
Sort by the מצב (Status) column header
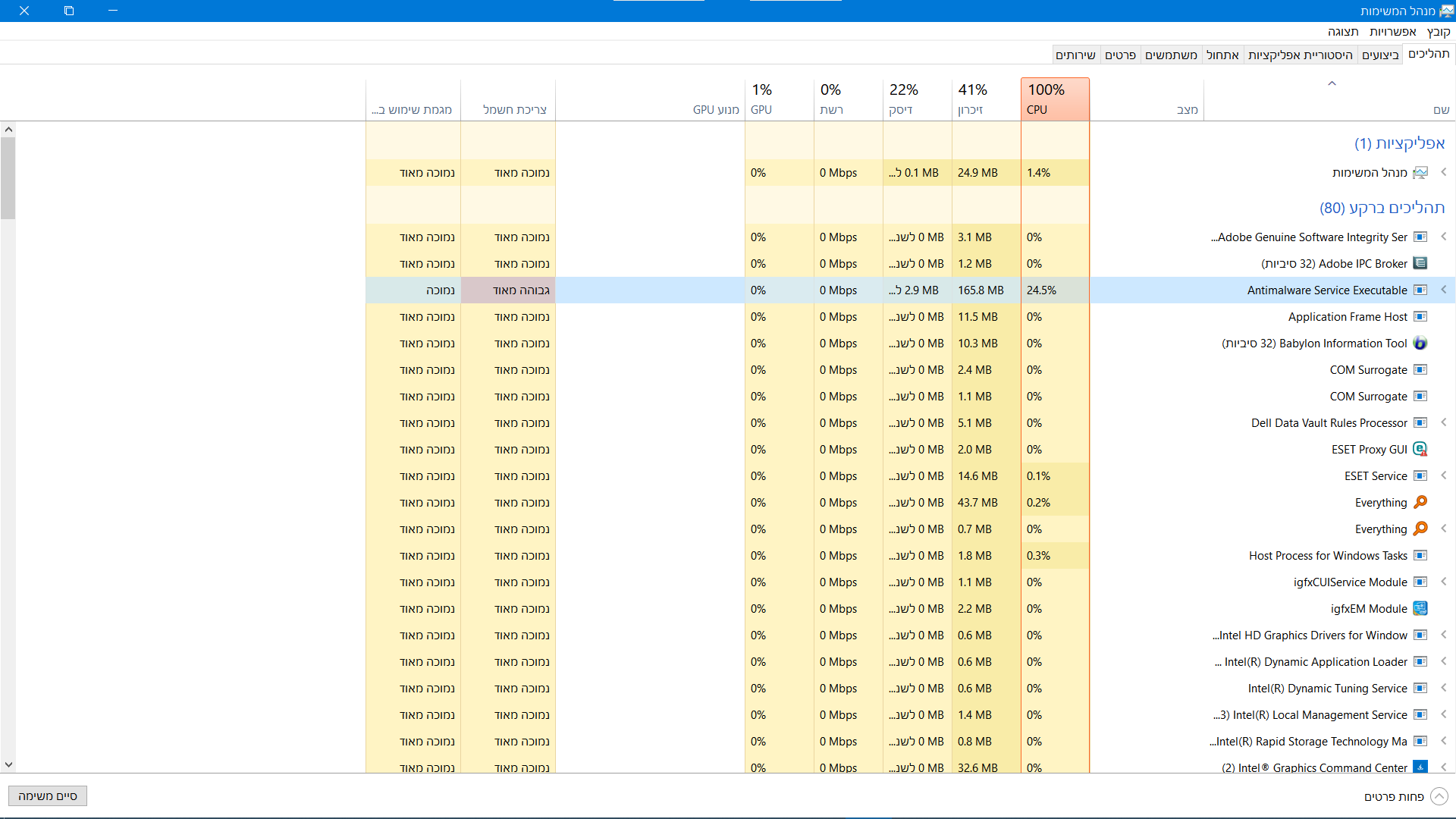point(1147,99)
